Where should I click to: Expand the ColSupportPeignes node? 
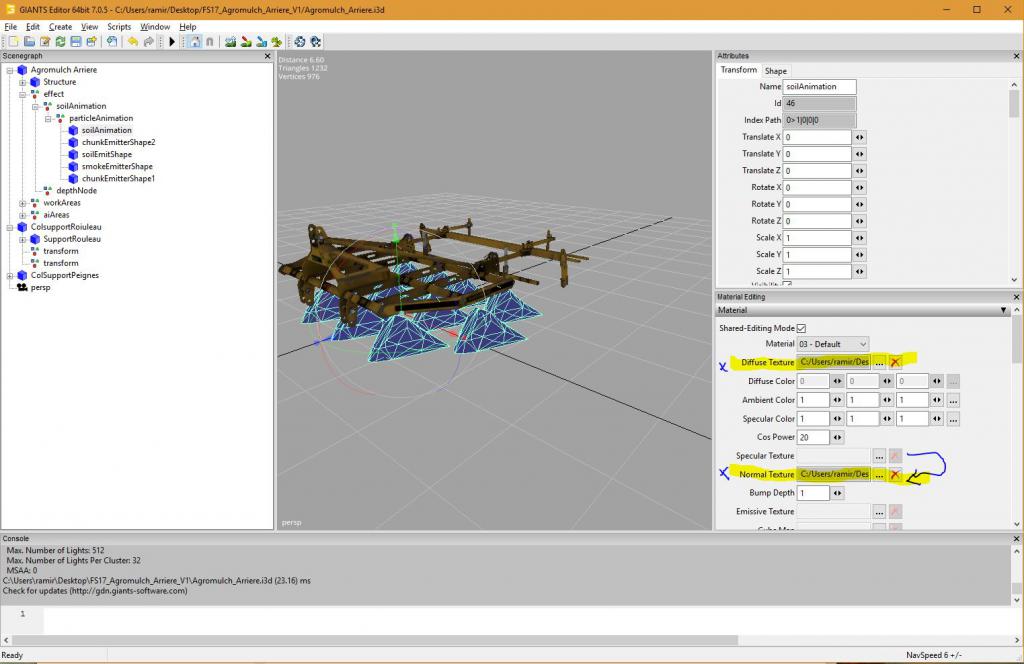10,276
